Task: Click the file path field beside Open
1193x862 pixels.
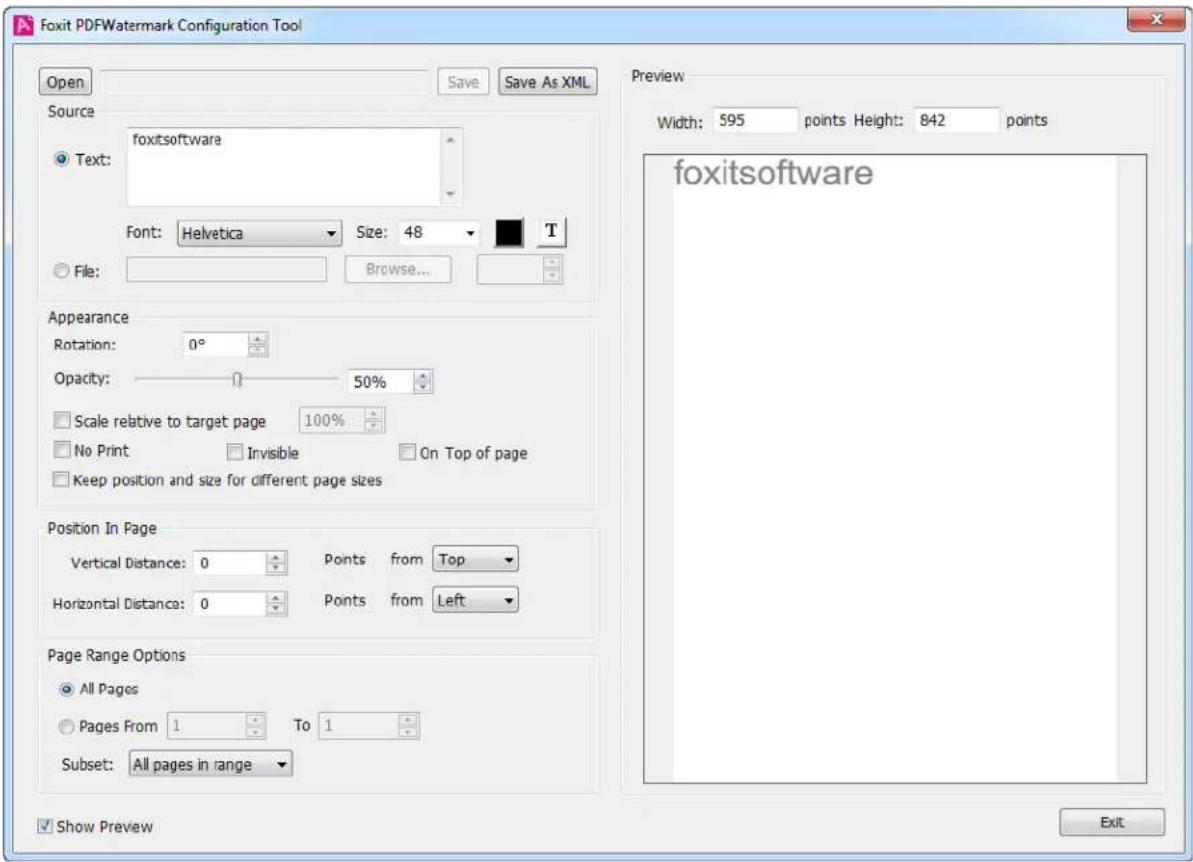Action: 265,82
